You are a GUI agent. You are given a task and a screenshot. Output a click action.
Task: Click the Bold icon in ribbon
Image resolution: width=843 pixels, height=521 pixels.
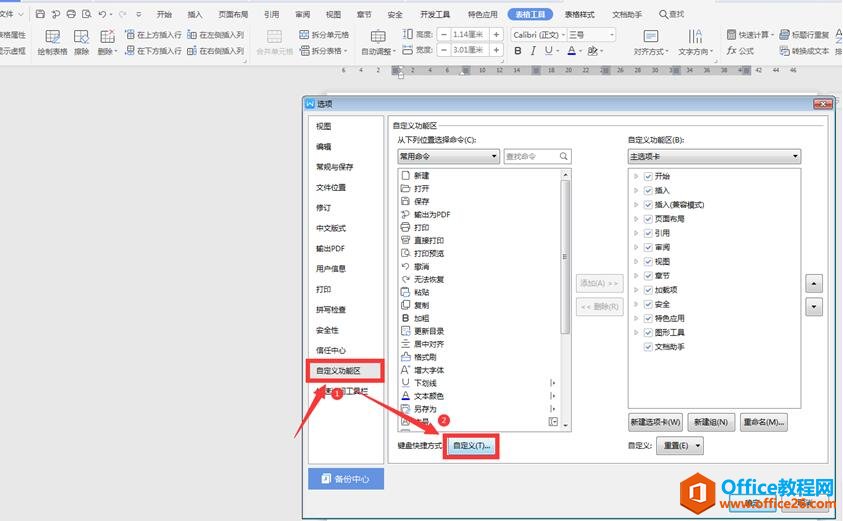point(518,50)
